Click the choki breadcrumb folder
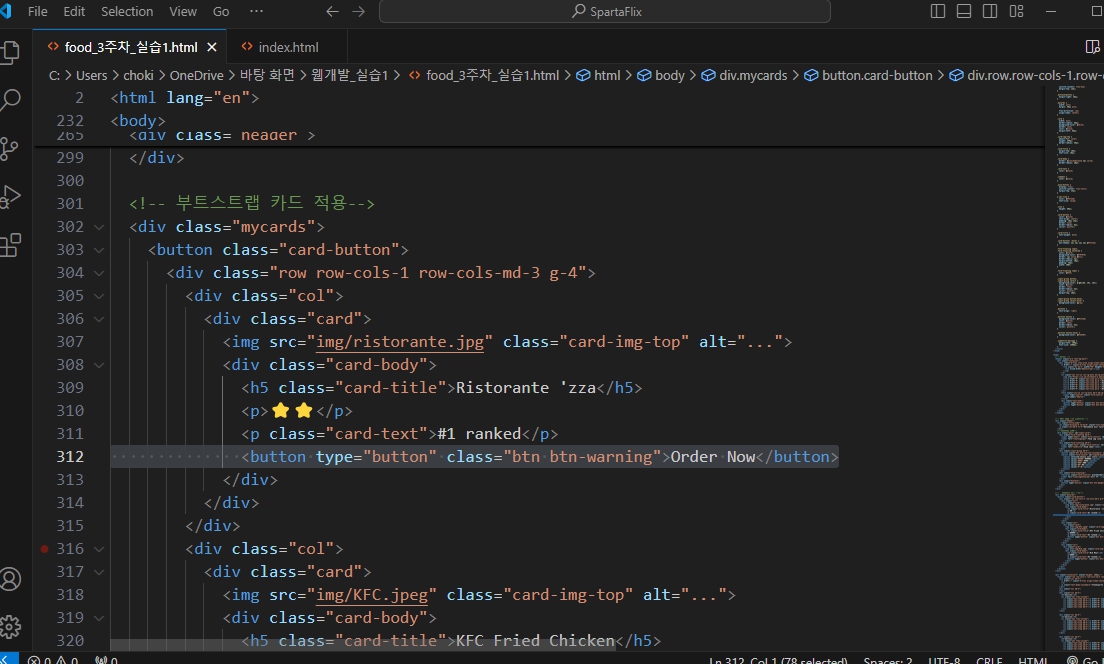1104x664 pixels. click(x=138, y=75)
